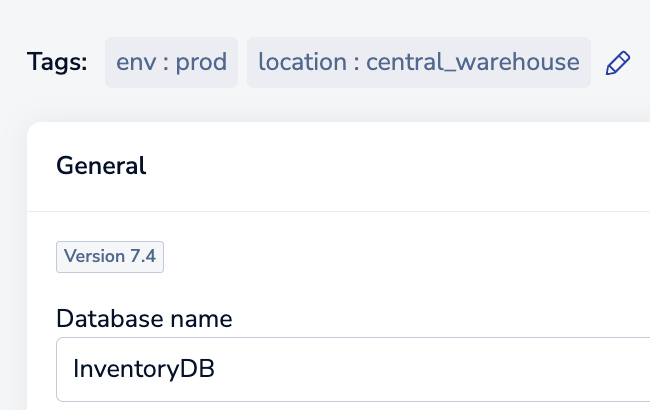Click the word Version in the version badge
The image size is (650, 410).
95,256
